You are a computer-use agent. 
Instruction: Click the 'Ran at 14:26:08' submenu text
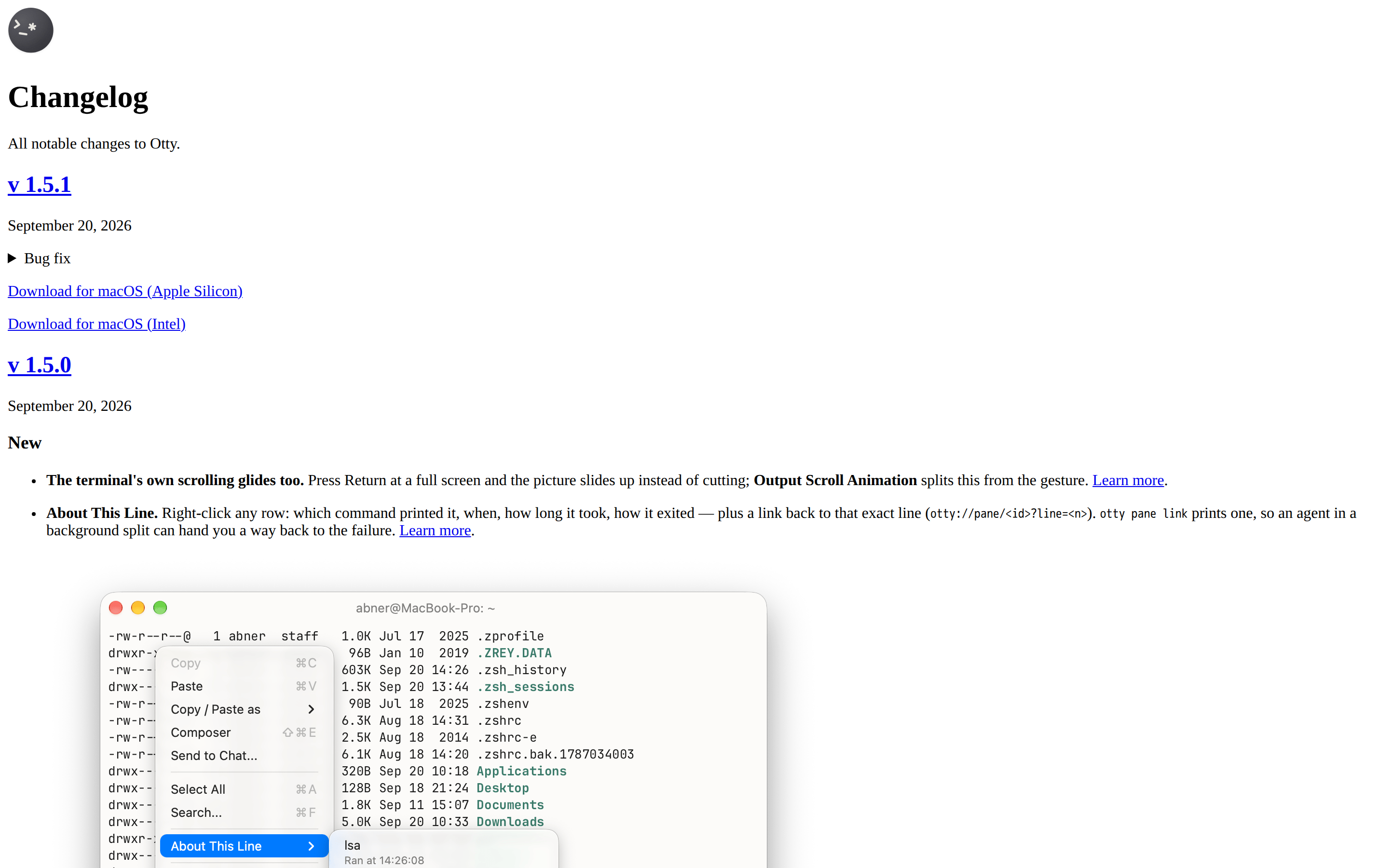pyautogui.click(x=384, y=861)
